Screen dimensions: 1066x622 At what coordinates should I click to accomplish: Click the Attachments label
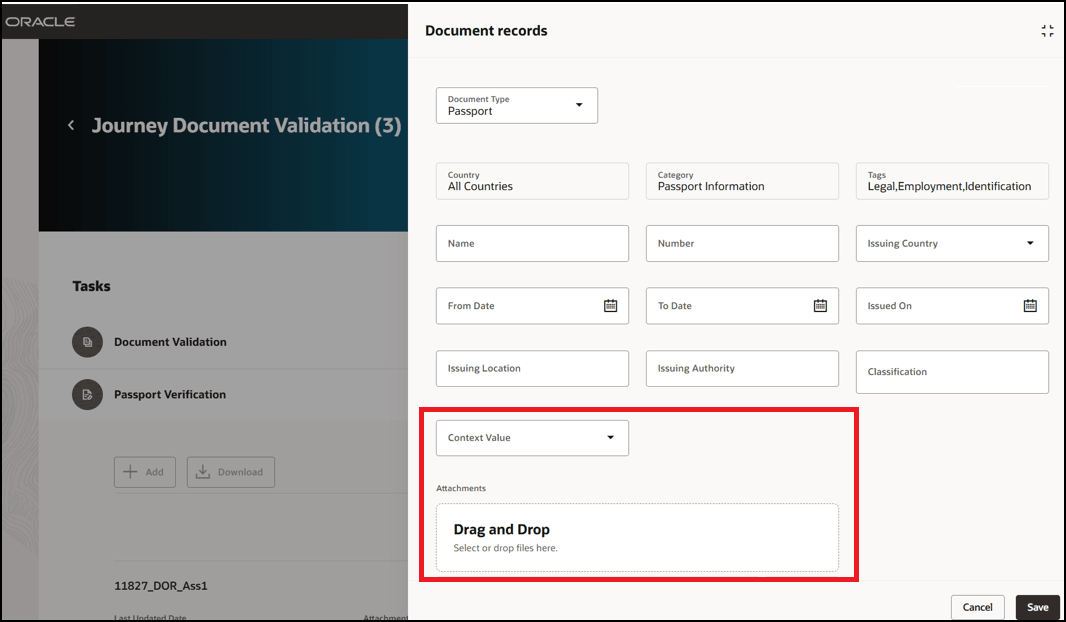461,488
